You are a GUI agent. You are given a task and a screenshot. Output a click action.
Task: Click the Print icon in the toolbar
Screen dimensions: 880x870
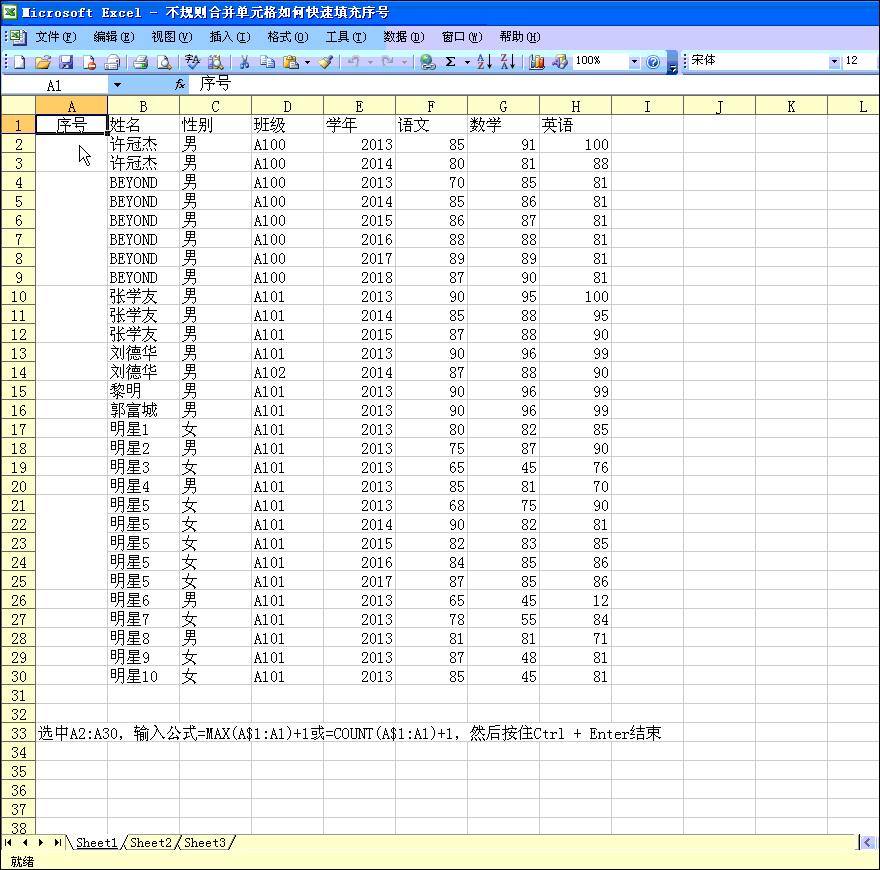click(x=141, y=62)
